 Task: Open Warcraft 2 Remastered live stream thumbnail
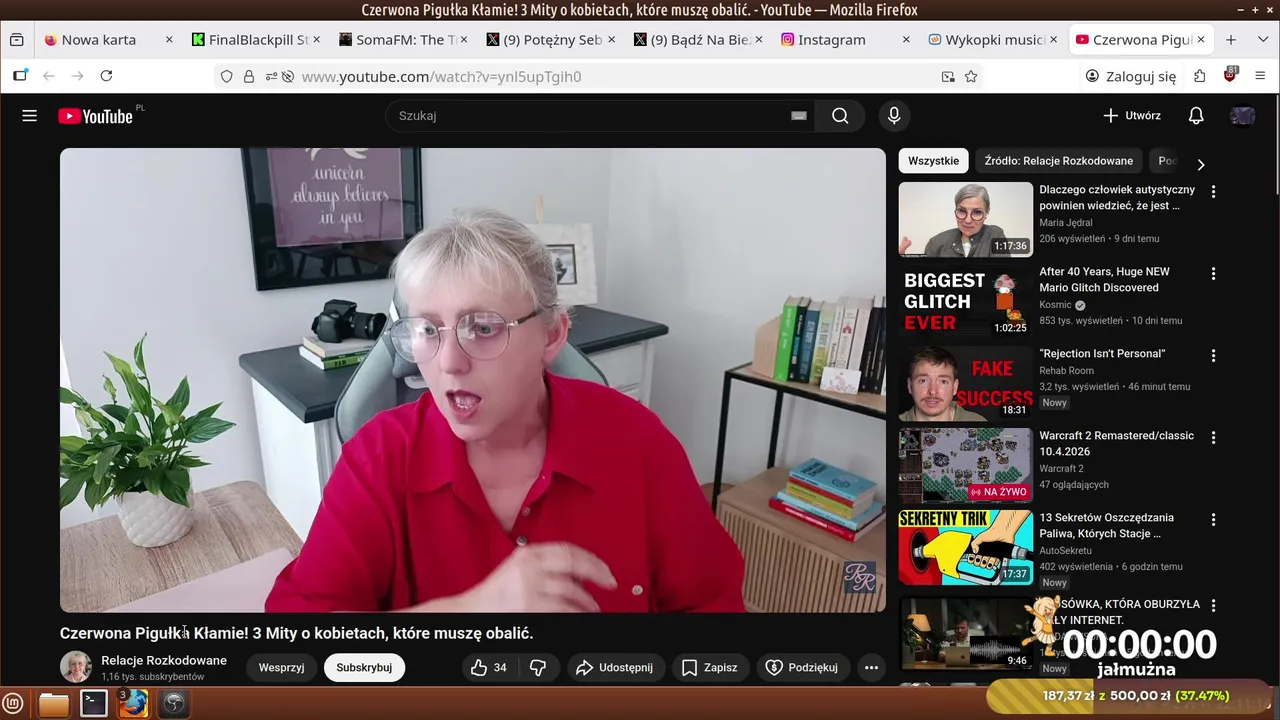click(965, 465)
